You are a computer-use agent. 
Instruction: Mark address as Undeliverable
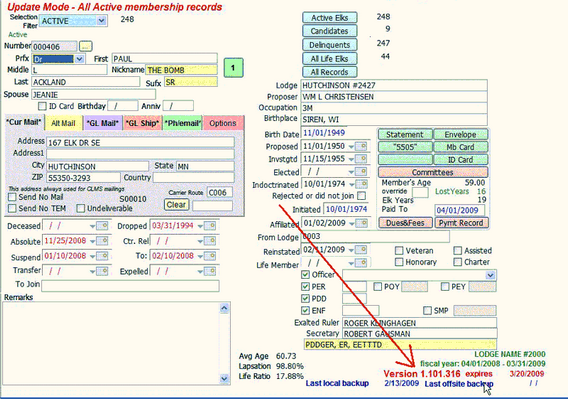tap(80, 208)
